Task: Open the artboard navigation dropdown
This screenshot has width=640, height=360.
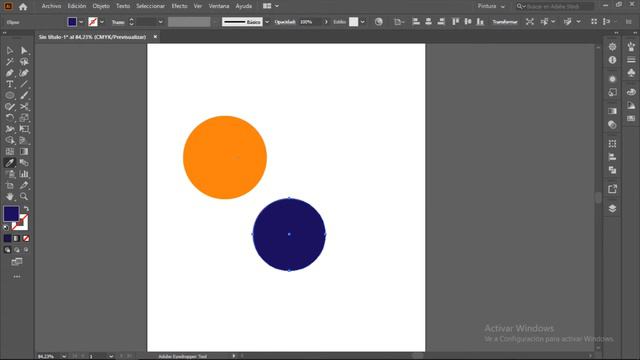Action: [111, 356]
